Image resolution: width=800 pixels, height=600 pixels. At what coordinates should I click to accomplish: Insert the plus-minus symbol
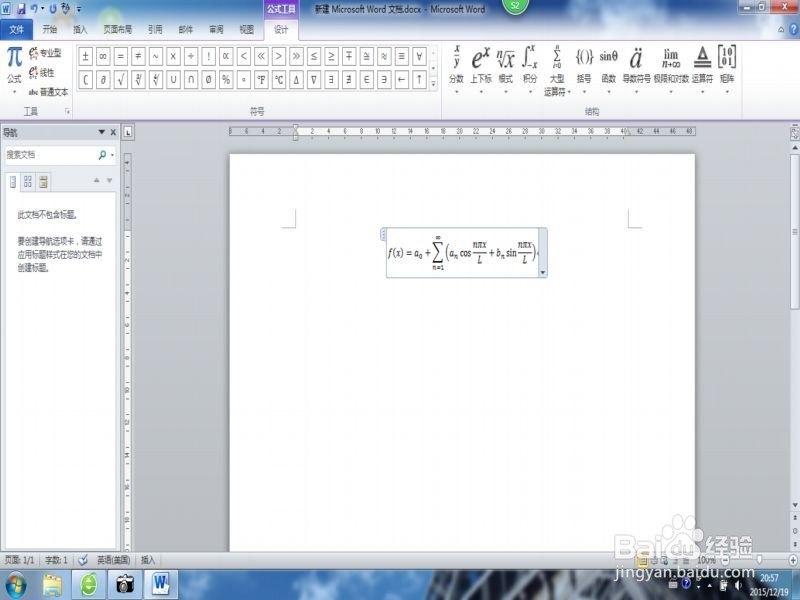(86, 56)
